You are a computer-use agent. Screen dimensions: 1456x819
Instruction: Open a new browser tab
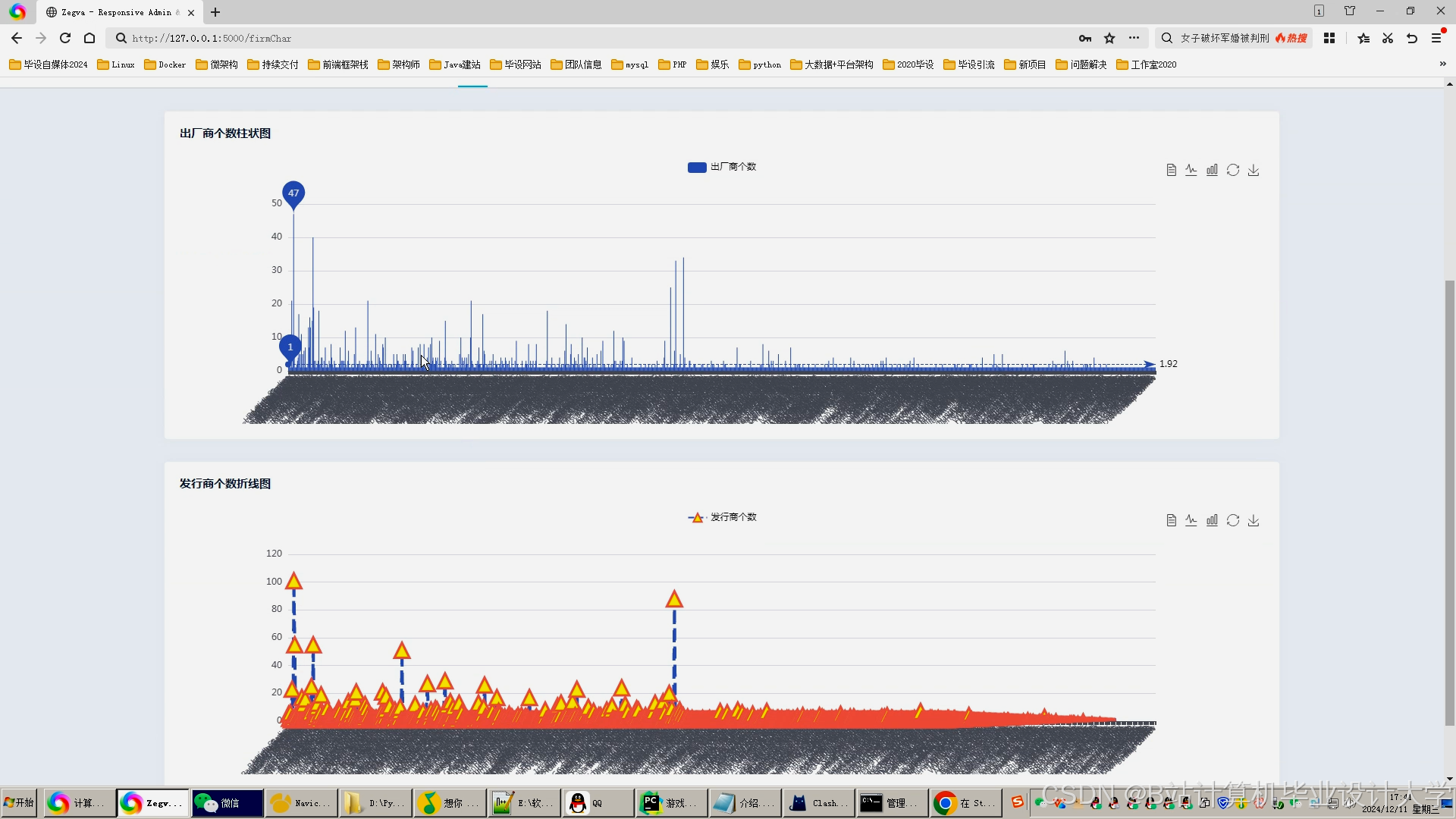tap(215, 12)
